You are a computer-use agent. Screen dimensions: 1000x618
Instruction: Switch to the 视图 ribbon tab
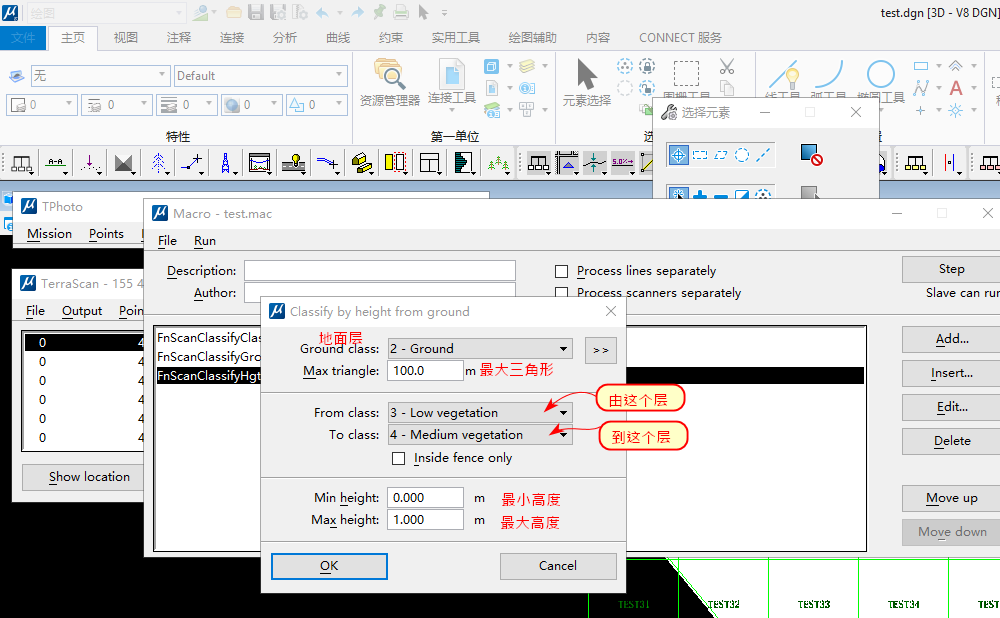click(x=126, y=38)
